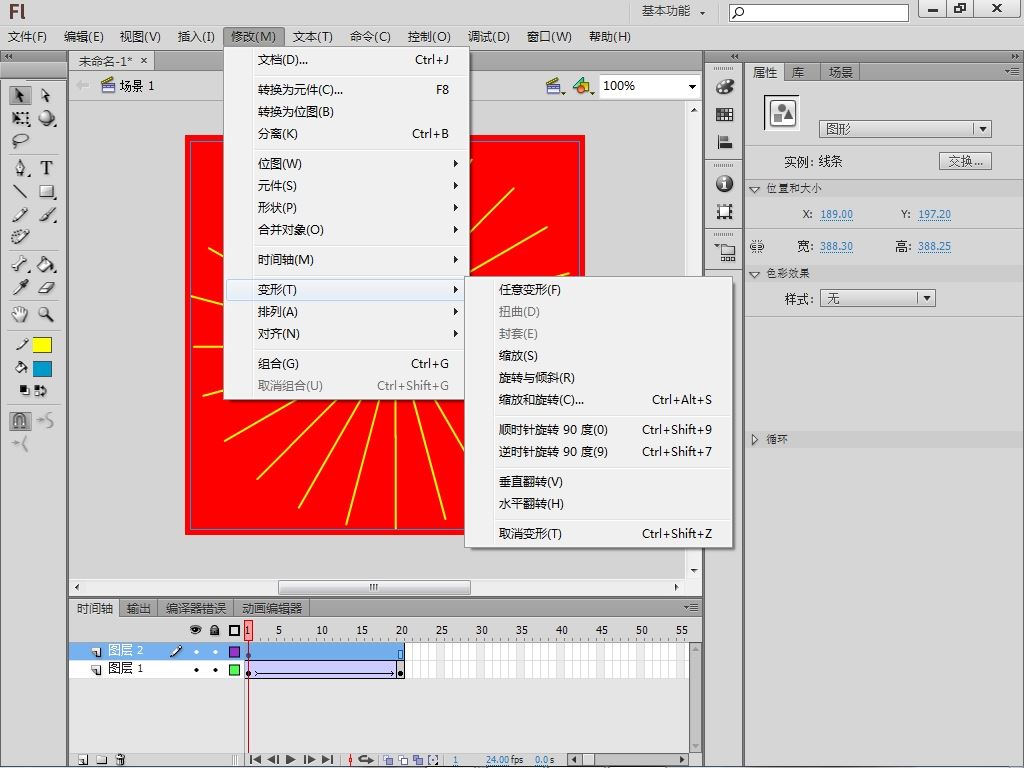The width and height of the screenshot is (1024, 768).
Task: Click the height value 388.25
Action: point(935,246)
